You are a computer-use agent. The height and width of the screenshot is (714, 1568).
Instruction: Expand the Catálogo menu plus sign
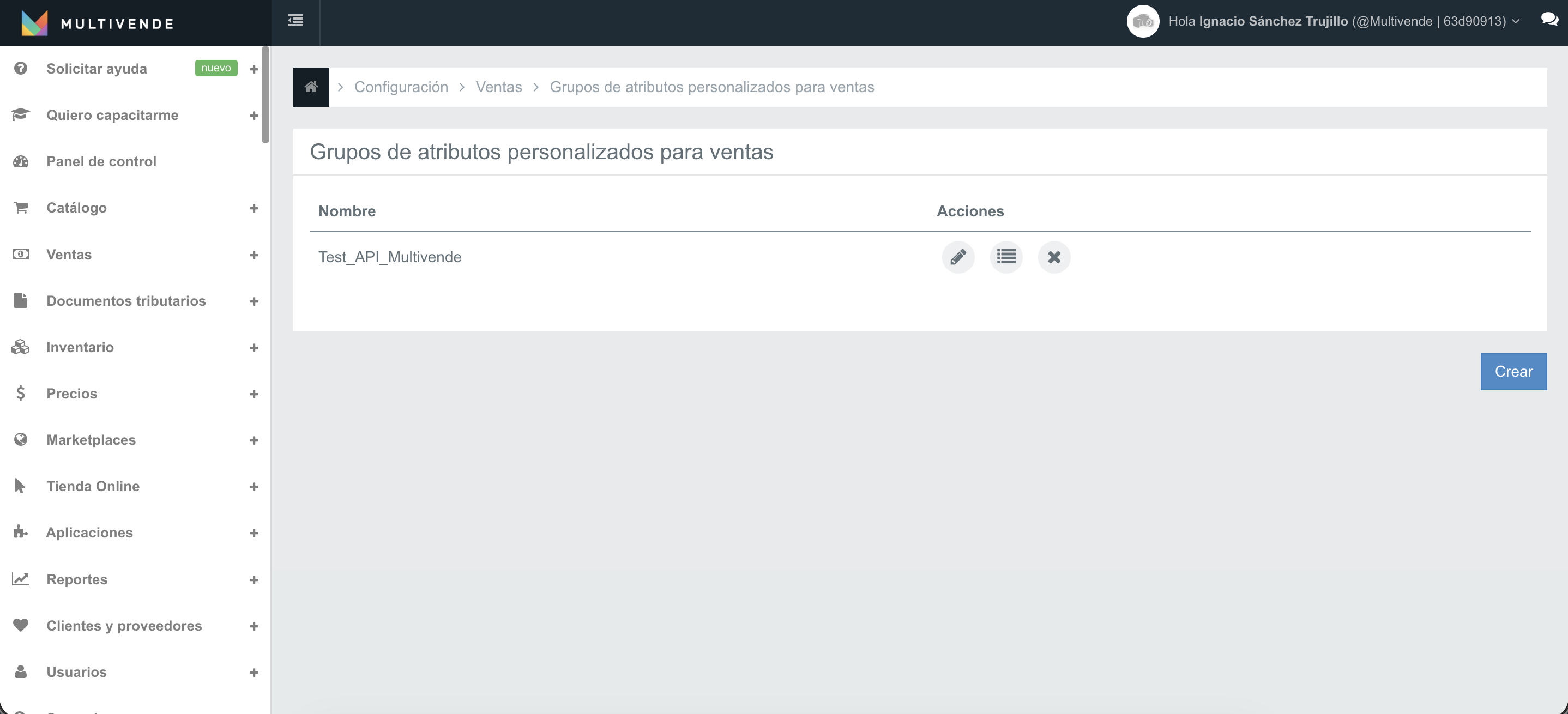(x=254, y=208)
